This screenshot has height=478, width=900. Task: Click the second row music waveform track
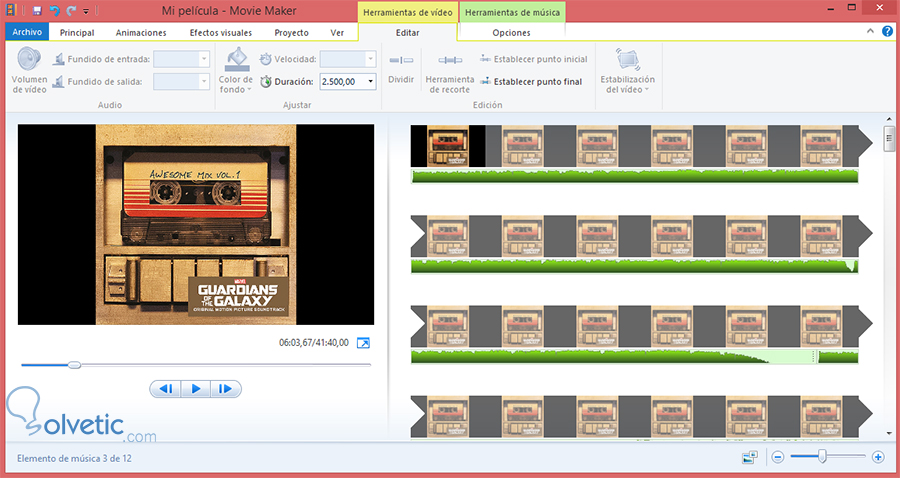(x=635, y=266)
